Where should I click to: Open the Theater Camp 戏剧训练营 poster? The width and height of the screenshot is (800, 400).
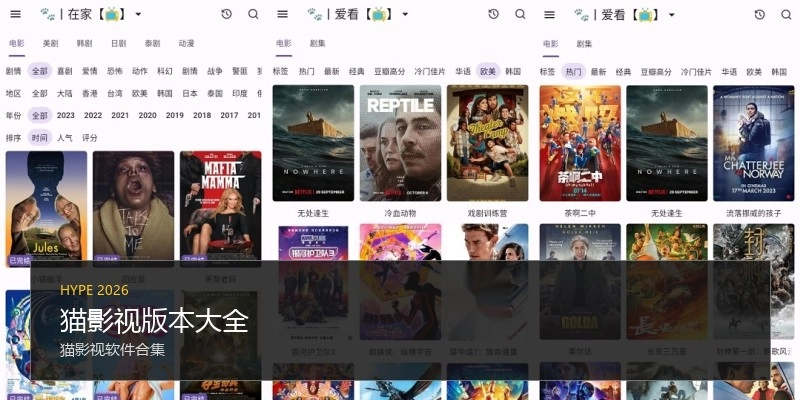(488, 143)
